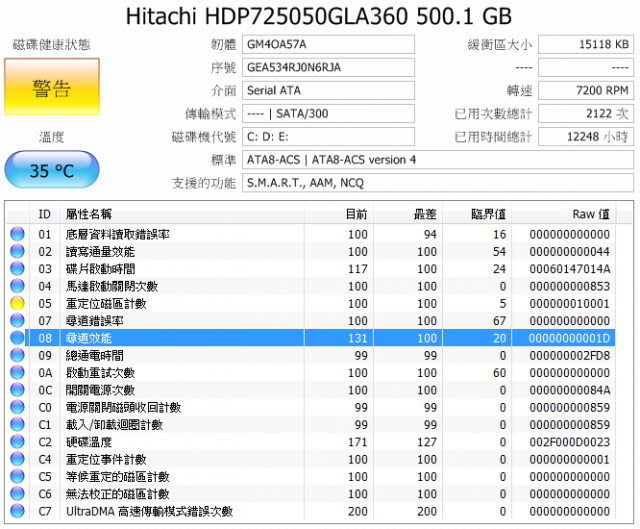640x529 pixels.
Task: Select highlighted attribute 尋道效能
Action: (x=89, y=338)
